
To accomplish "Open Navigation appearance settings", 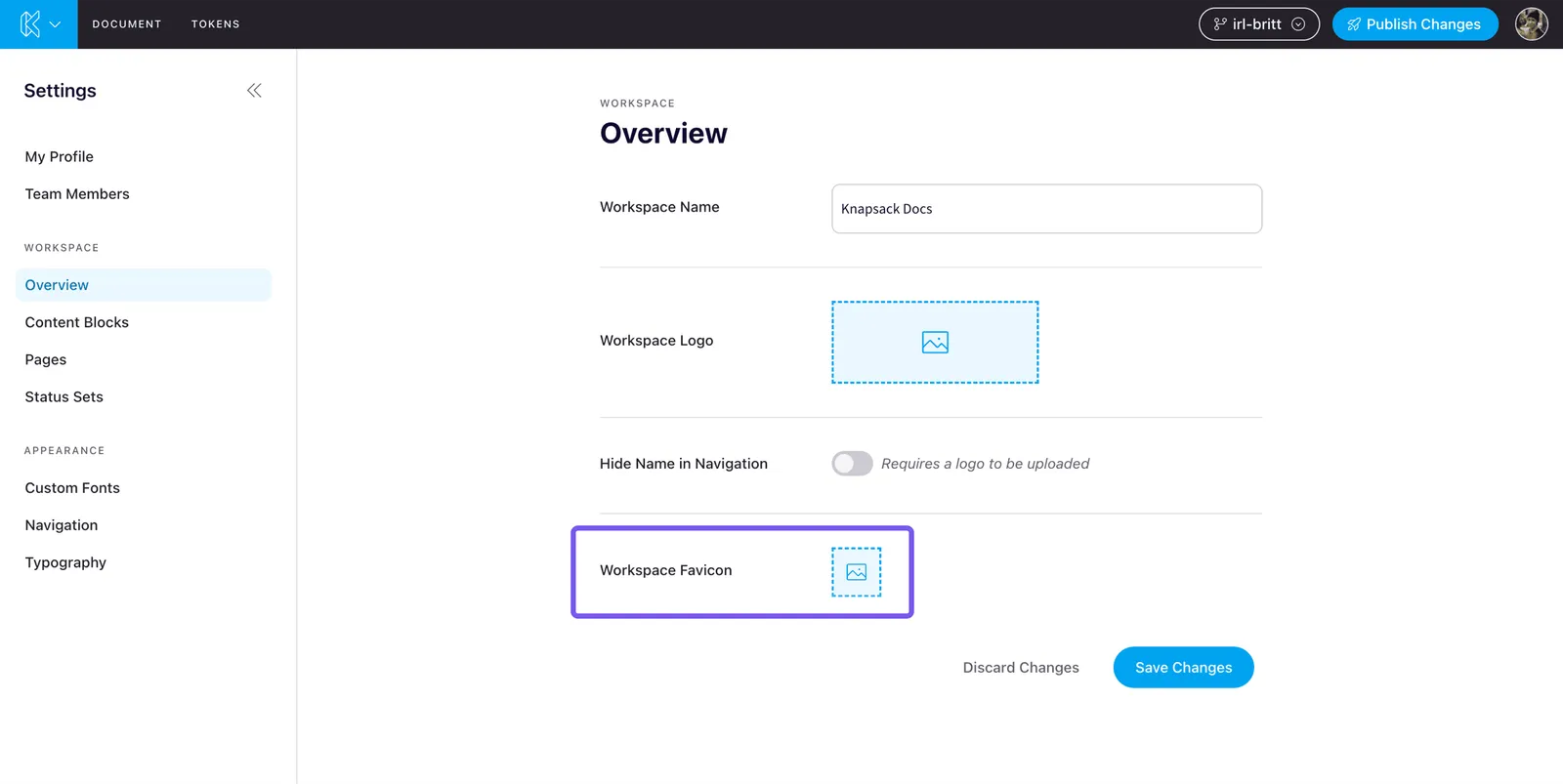I will pos(62,525).
